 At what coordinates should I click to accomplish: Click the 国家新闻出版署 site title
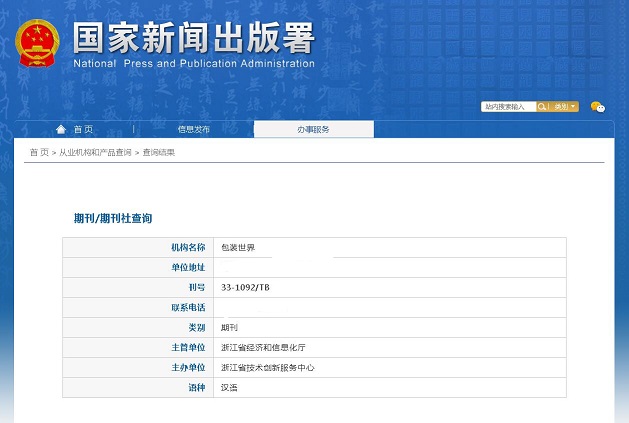tap(193, 38)
